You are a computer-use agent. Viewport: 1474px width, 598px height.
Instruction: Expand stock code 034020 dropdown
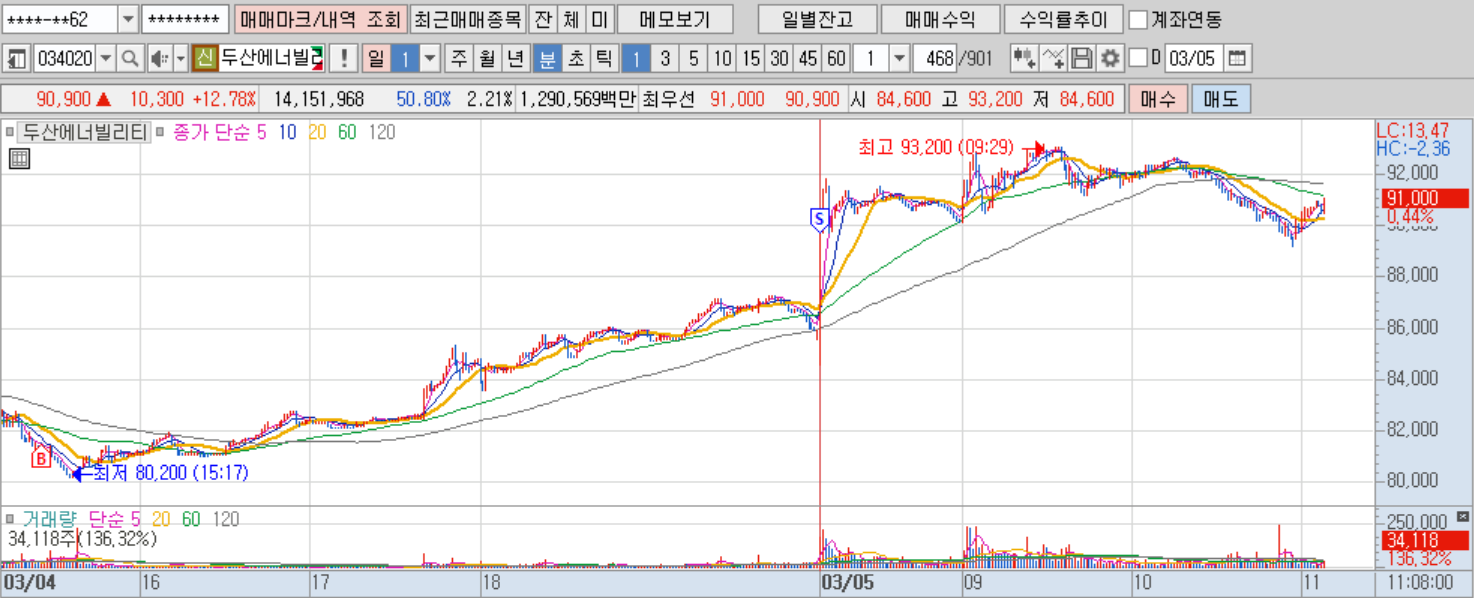tap(106, 58)
